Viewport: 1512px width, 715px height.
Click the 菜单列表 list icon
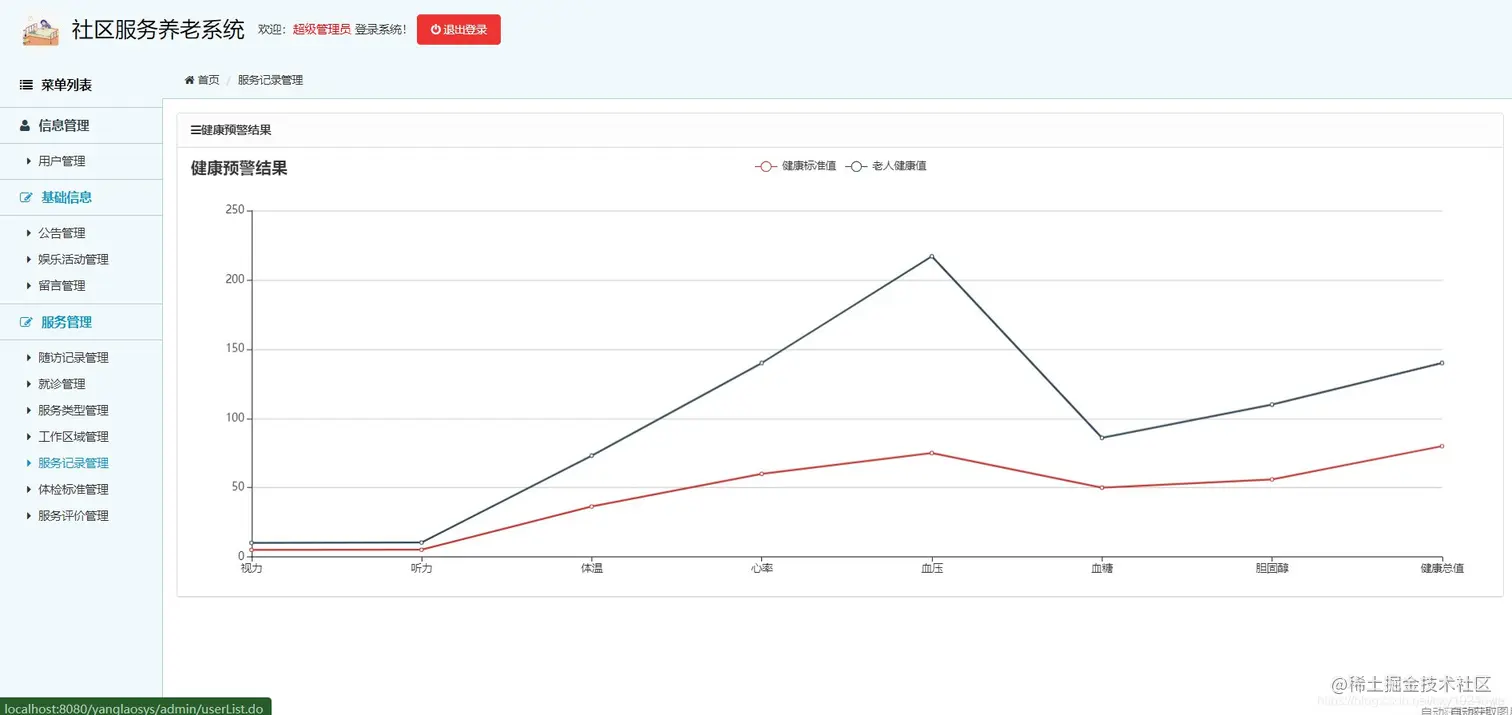tap(26, 86)
